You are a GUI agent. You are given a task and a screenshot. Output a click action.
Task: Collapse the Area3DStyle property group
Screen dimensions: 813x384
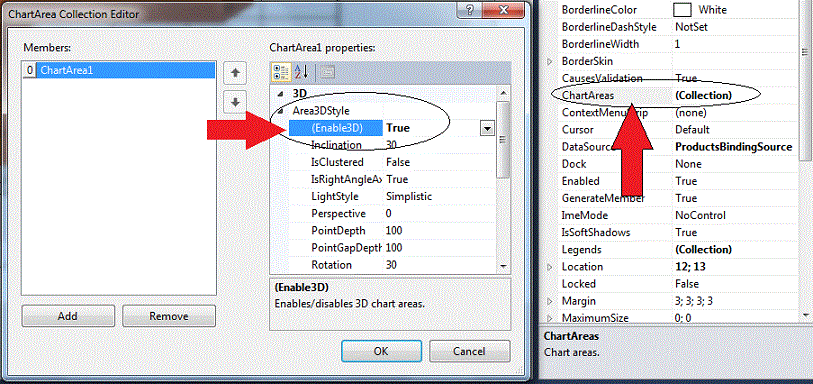pyautogui.click(x=281, y=111)
